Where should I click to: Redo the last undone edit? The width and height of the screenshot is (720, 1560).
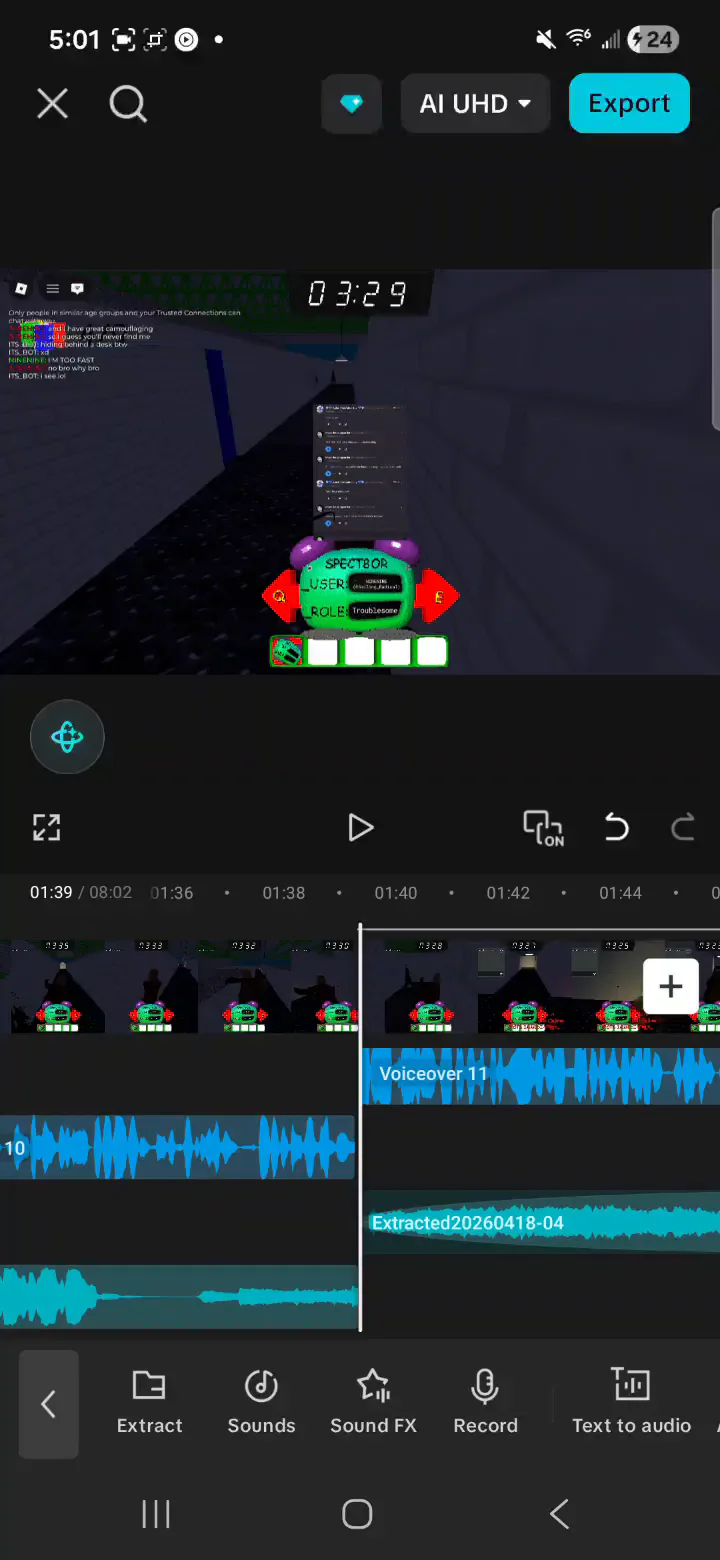pos(683,828)
